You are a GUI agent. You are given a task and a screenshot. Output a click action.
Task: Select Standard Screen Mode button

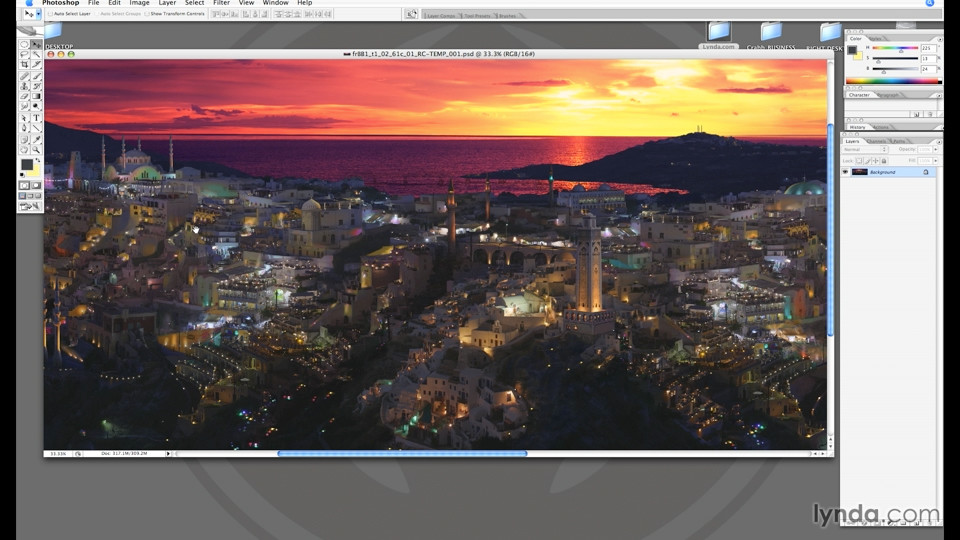(x=22, y=196)
